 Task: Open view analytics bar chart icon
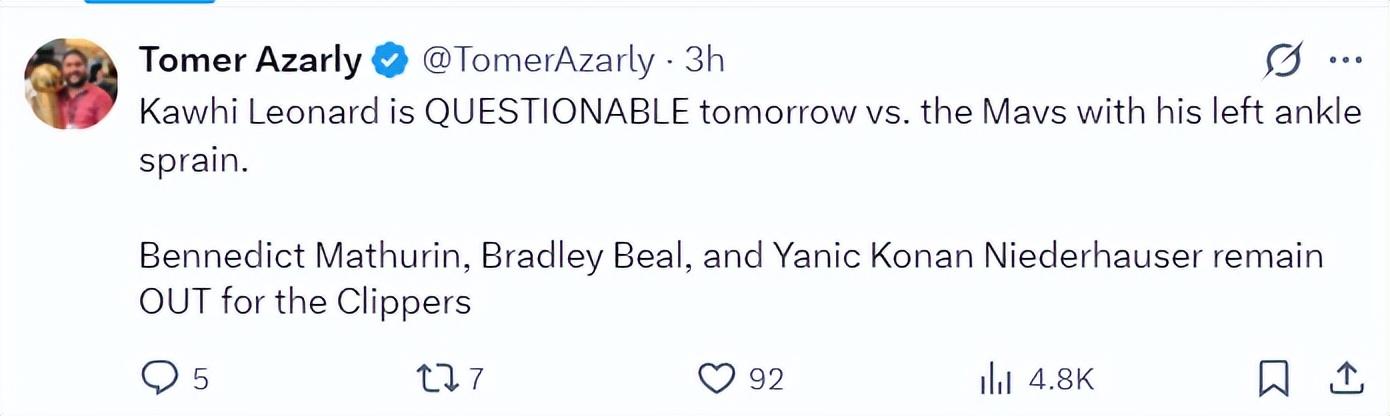click(997, 378)
